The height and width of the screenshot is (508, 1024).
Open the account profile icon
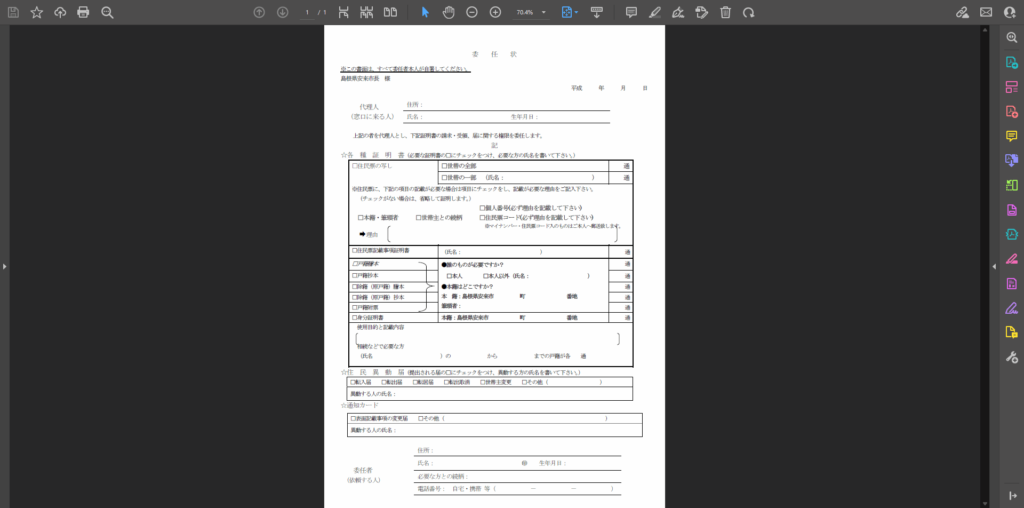pos(1010,12)
